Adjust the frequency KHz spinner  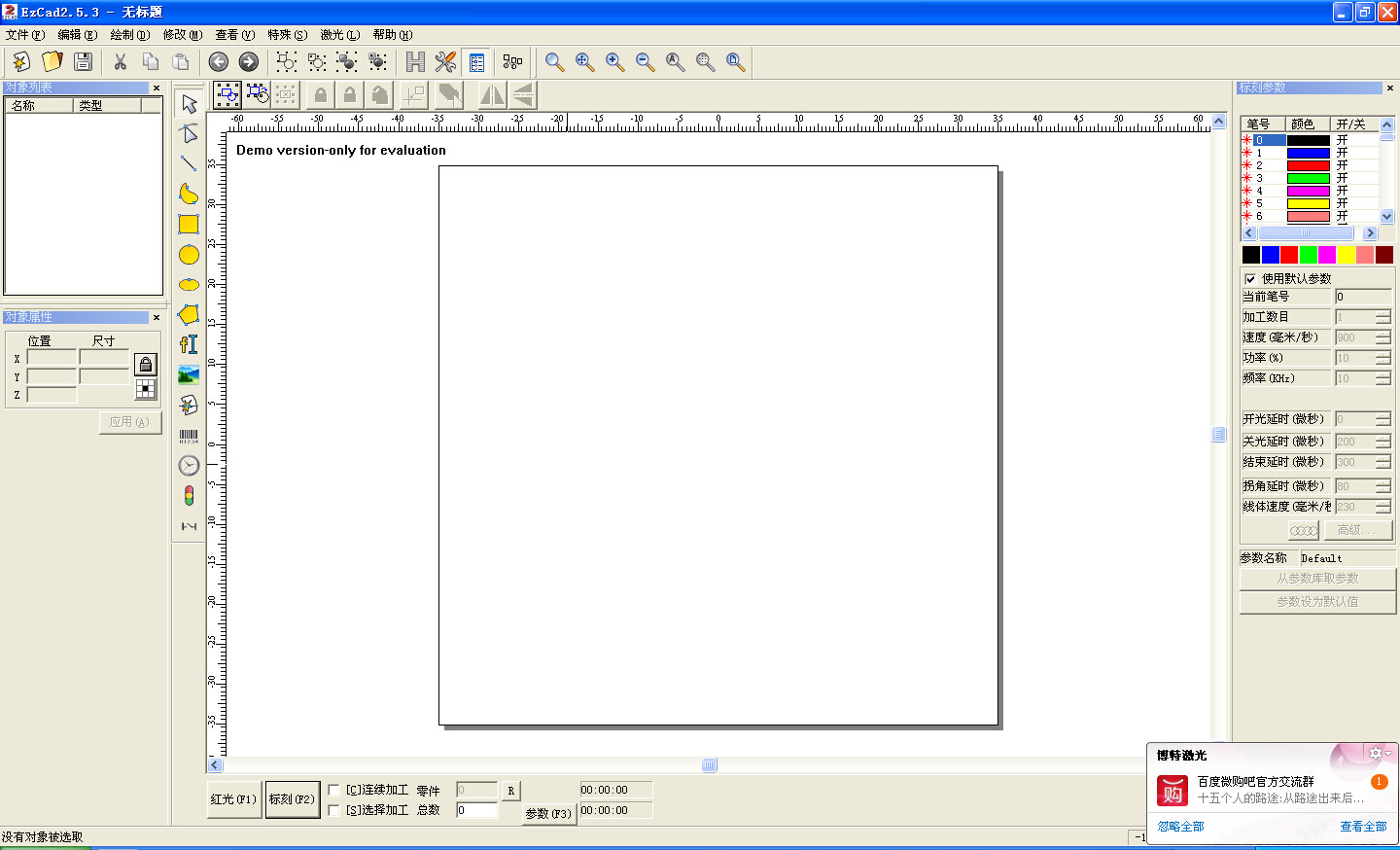[x=1383, y=378]
